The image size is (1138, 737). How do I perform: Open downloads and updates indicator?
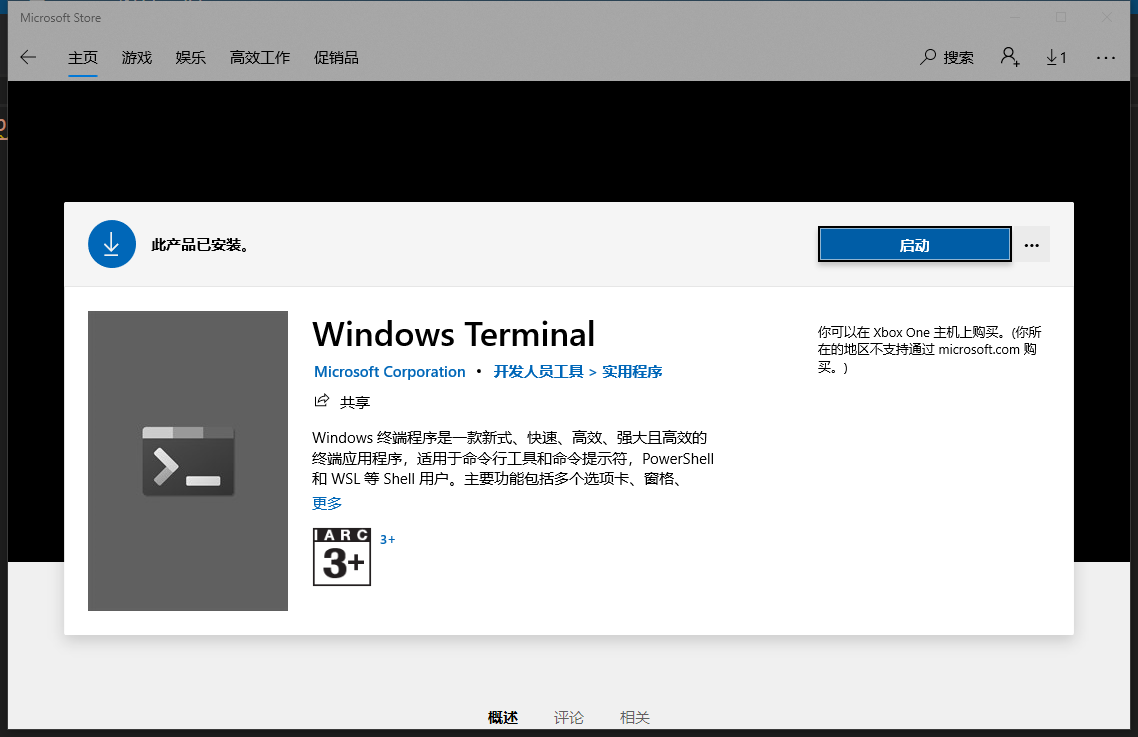(x=1056, y=57)
